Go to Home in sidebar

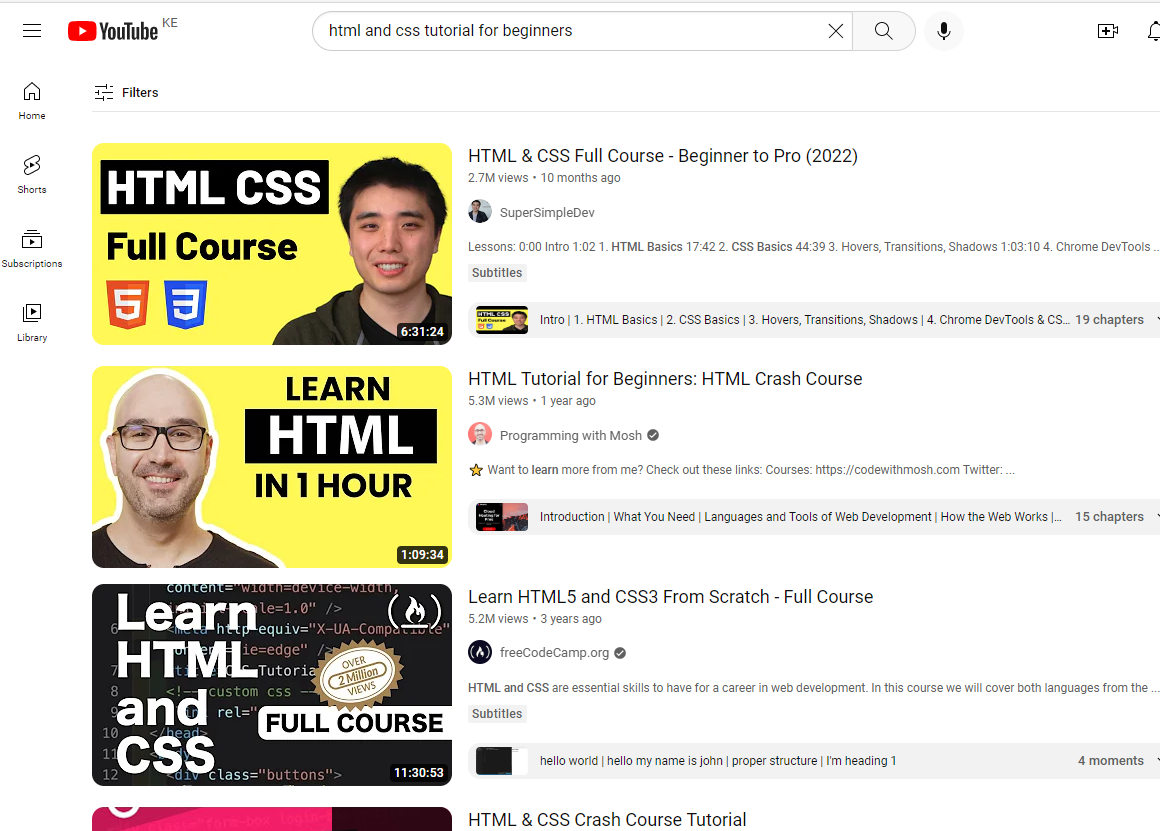[x=32, y=101]
